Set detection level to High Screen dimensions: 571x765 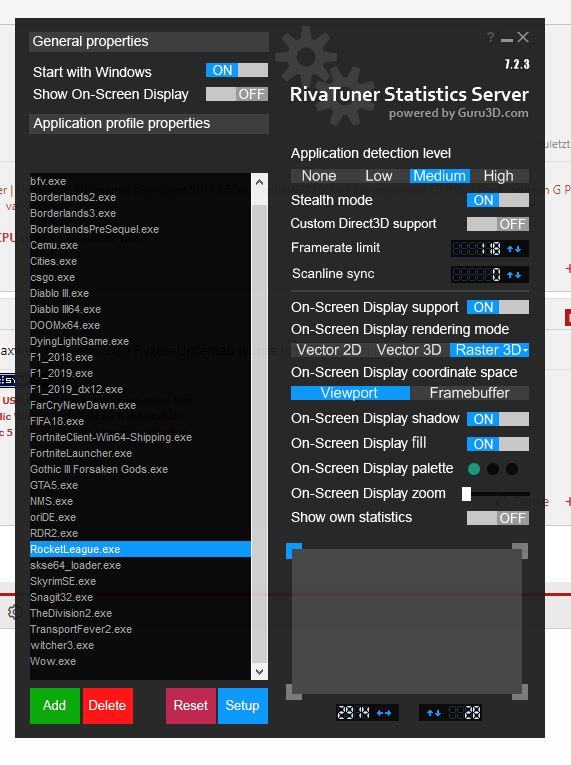tap(499, 176)
